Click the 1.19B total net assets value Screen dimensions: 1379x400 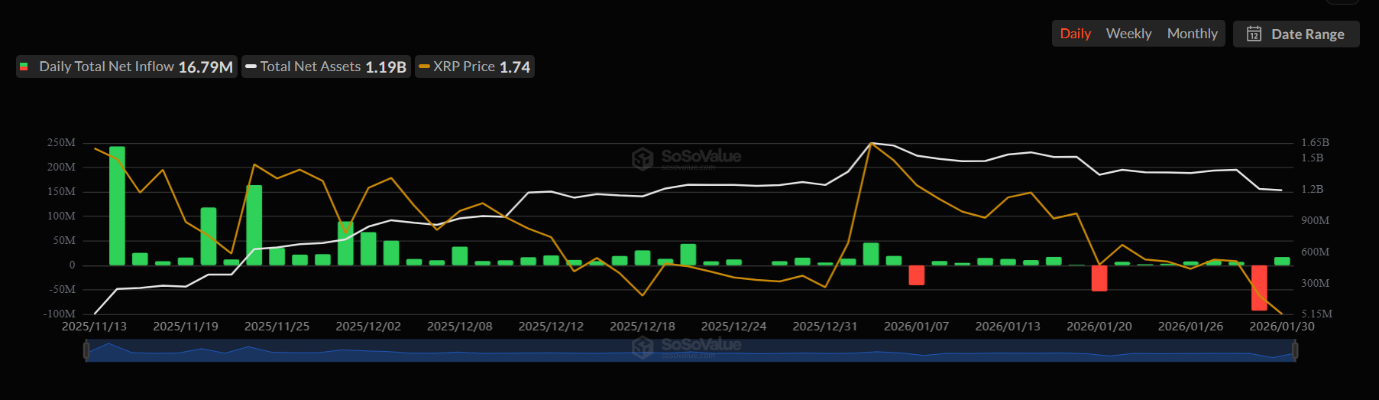[385, 67]
